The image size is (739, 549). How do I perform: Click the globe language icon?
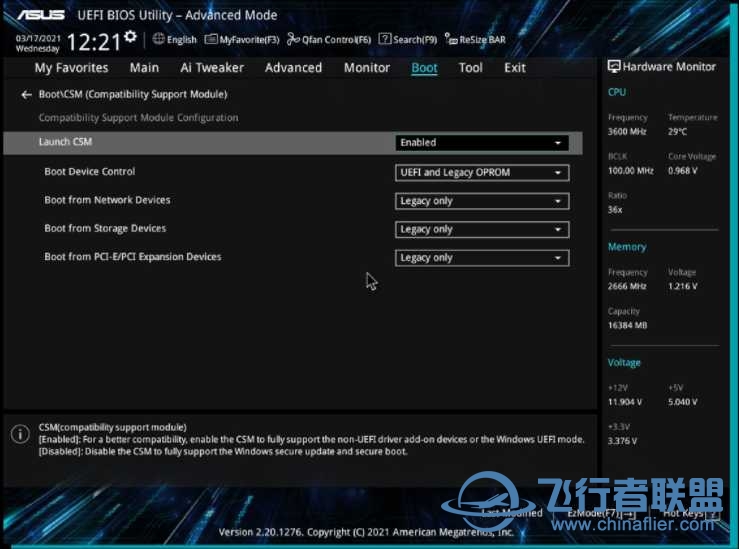pyautogui.click(x=158, y=39)
